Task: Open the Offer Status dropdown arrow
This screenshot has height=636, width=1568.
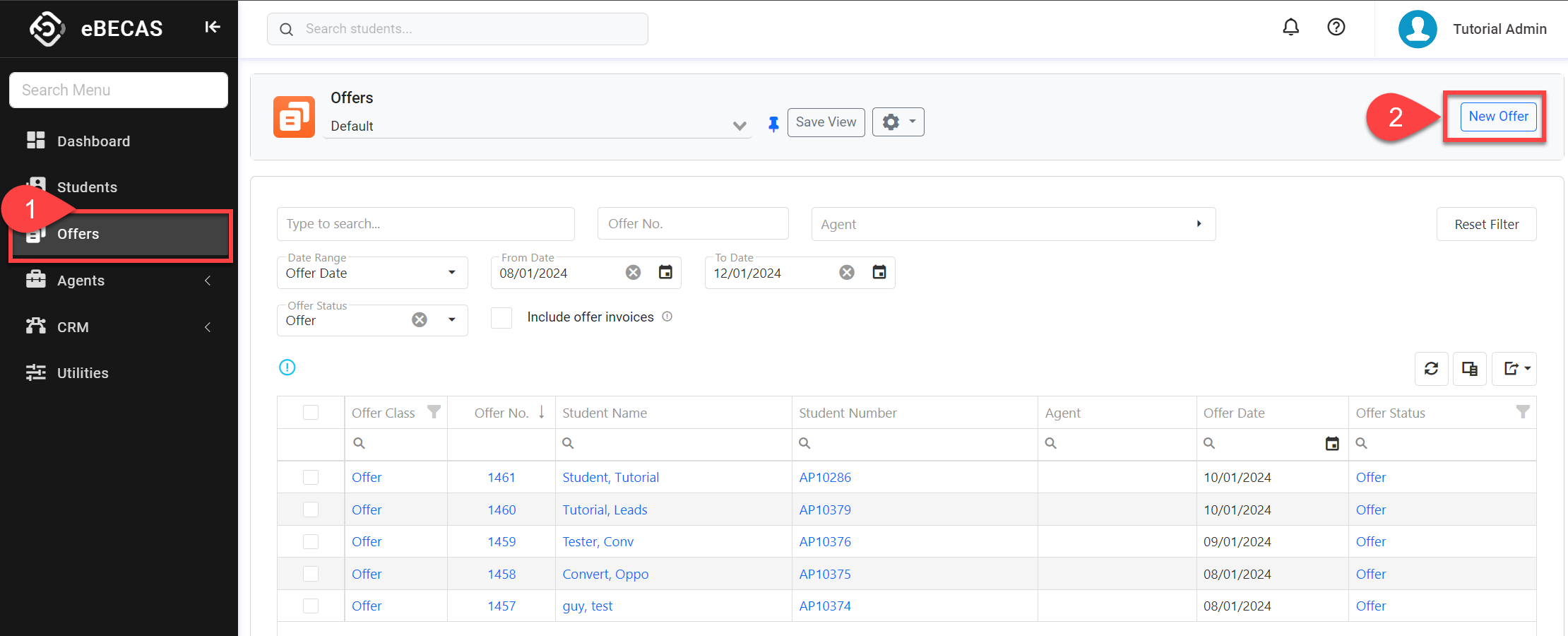Action: tap(452, 320)
